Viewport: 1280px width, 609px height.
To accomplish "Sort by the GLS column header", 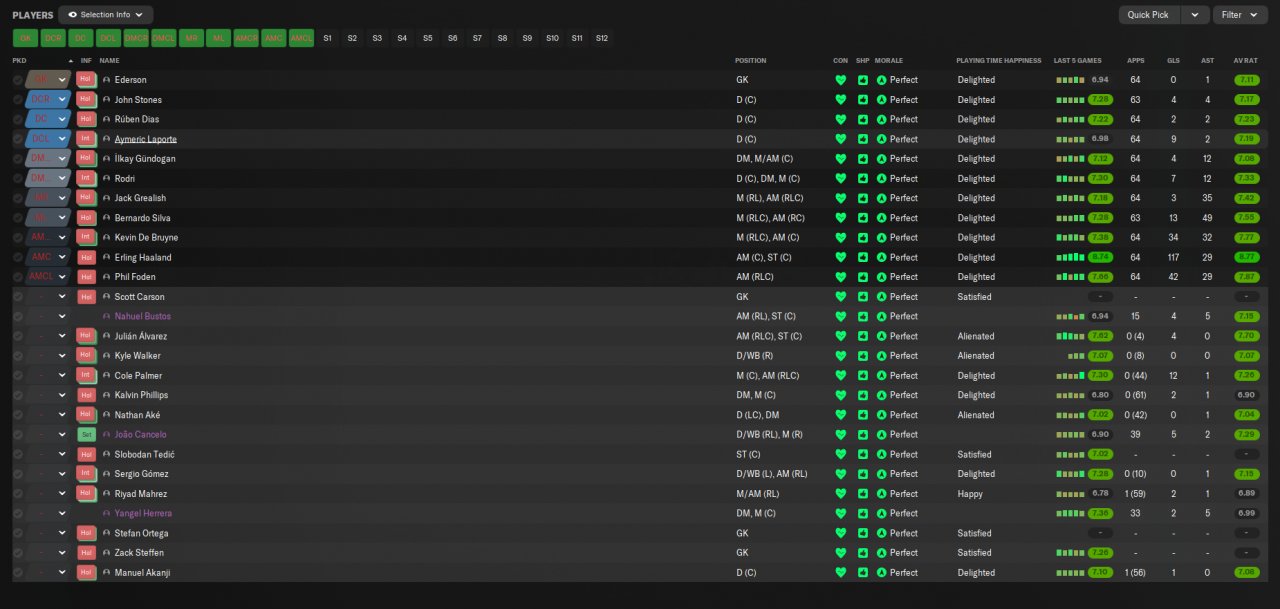I will [1174, 61].
